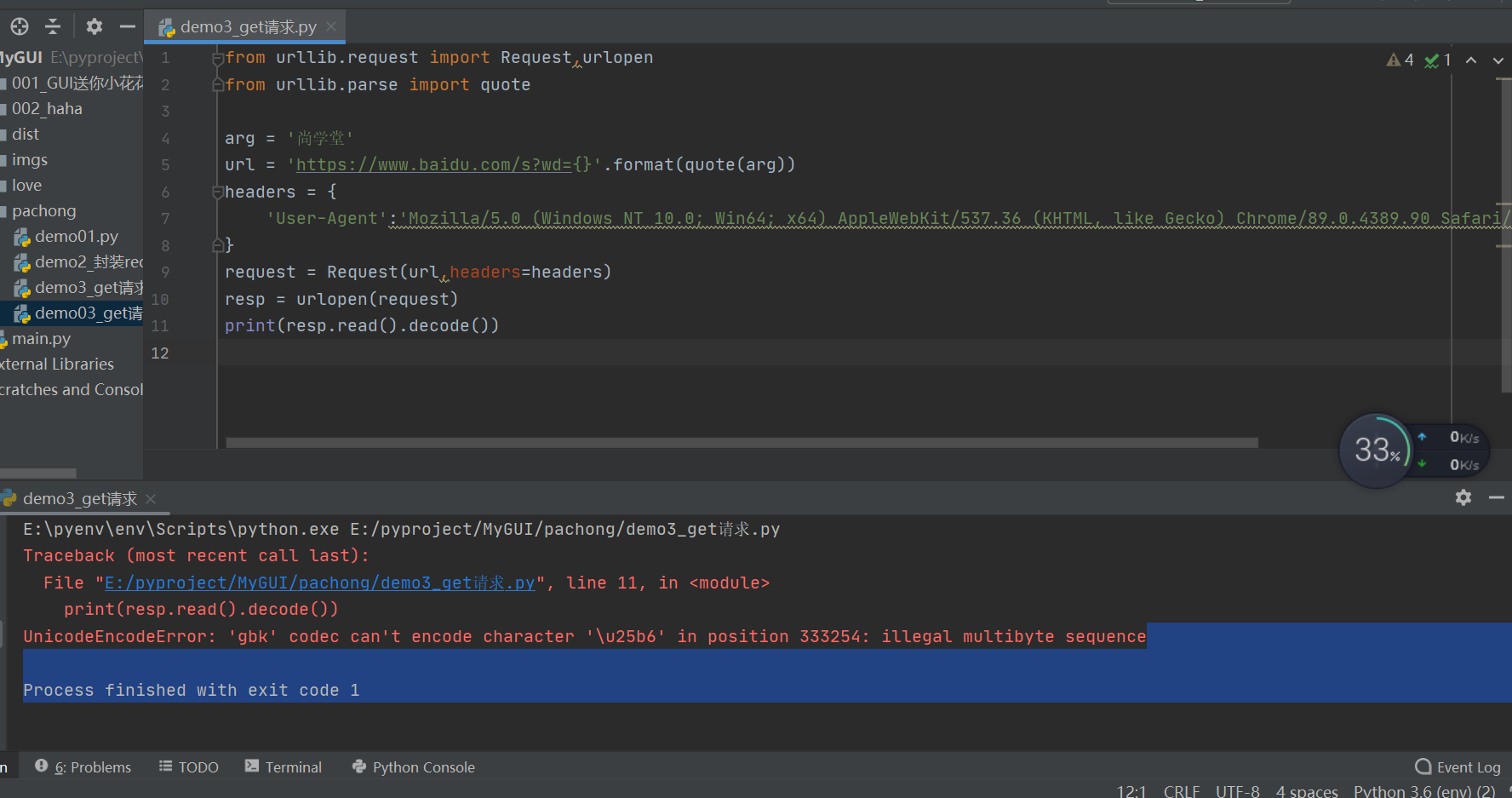Screen dimensions: 1512x798
Task: Click fold marker on line 1 import
Action: coord(217,59)
